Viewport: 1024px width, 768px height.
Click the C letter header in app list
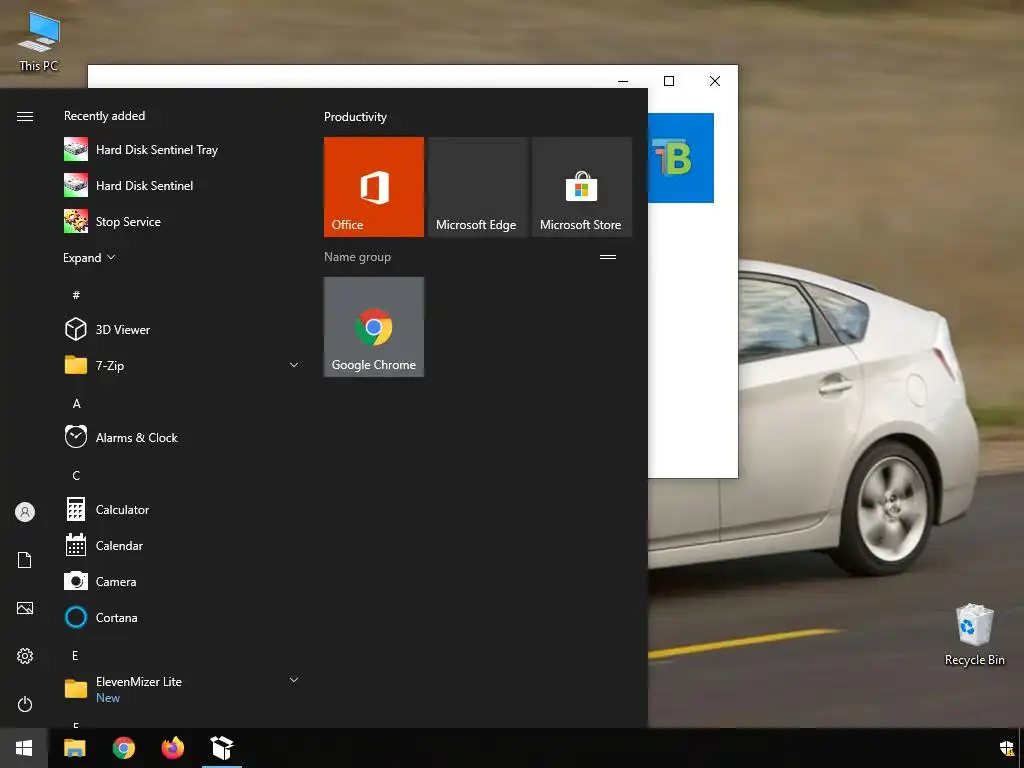point(76,475)
